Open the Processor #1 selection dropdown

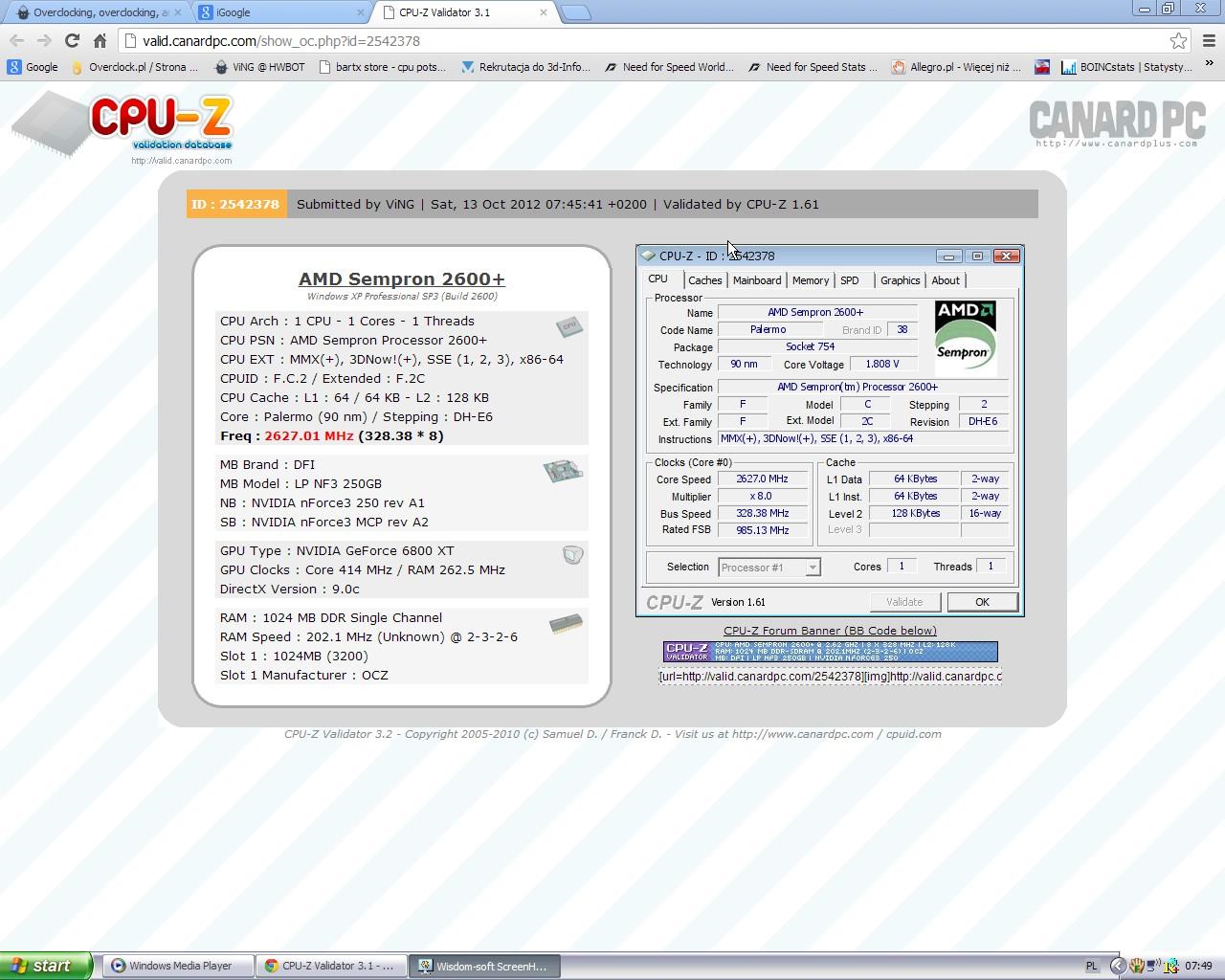pyautogui.click(x=769, y=568)
